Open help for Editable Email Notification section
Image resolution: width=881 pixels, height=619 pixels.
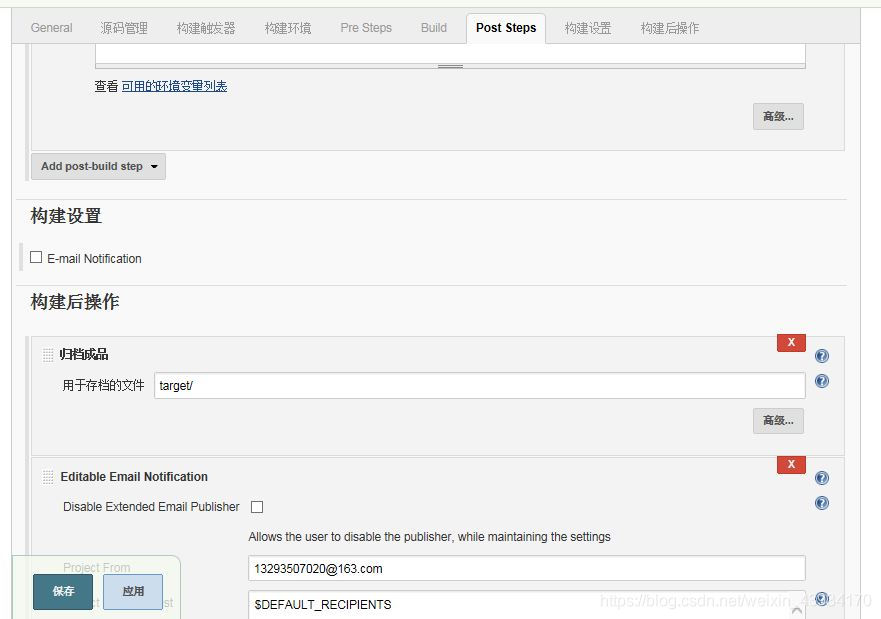pyautogui.click(x=821, y=477)
